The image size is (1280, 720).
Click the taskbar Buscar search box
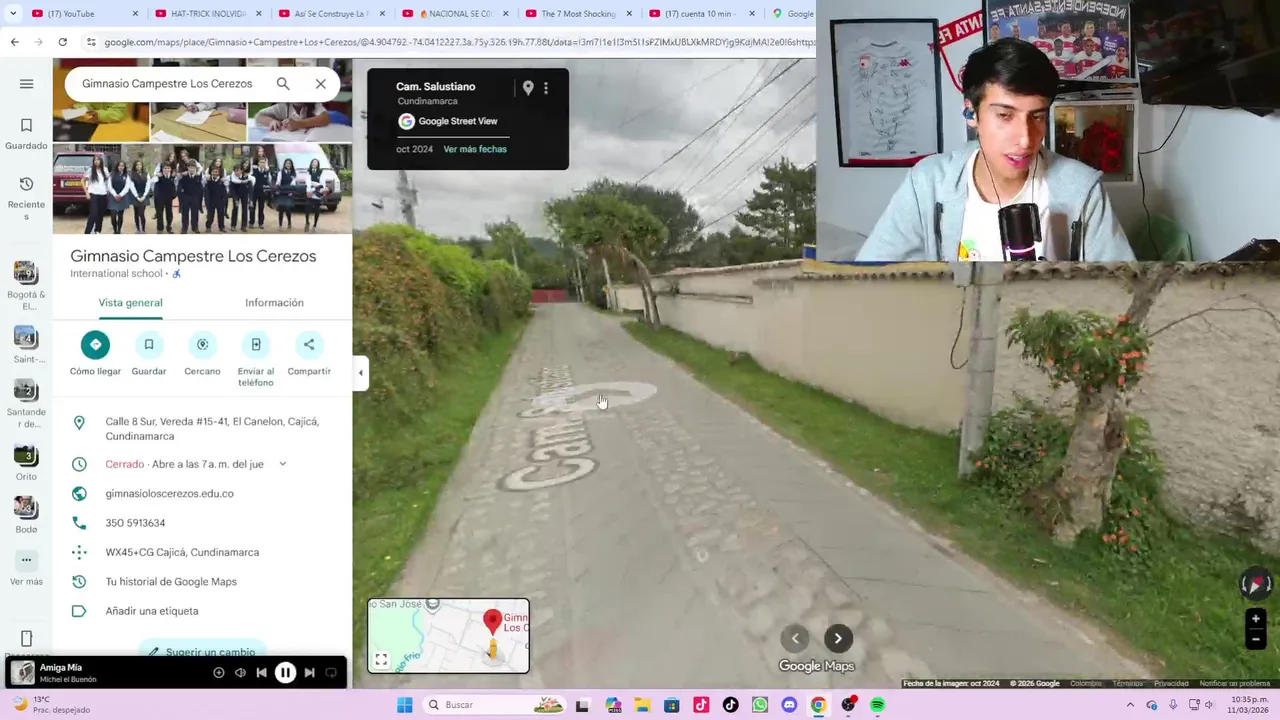click(495, 705)
